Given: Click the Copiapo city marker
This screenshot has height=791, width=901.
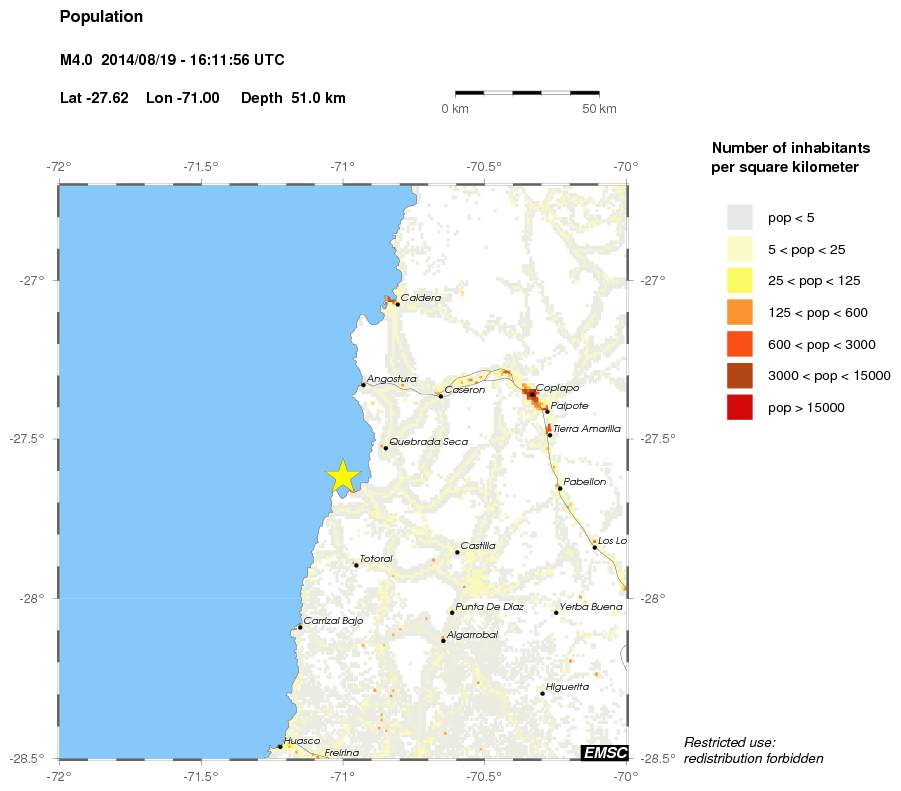Looking at the screenshot, I should [x=531, y=395].
